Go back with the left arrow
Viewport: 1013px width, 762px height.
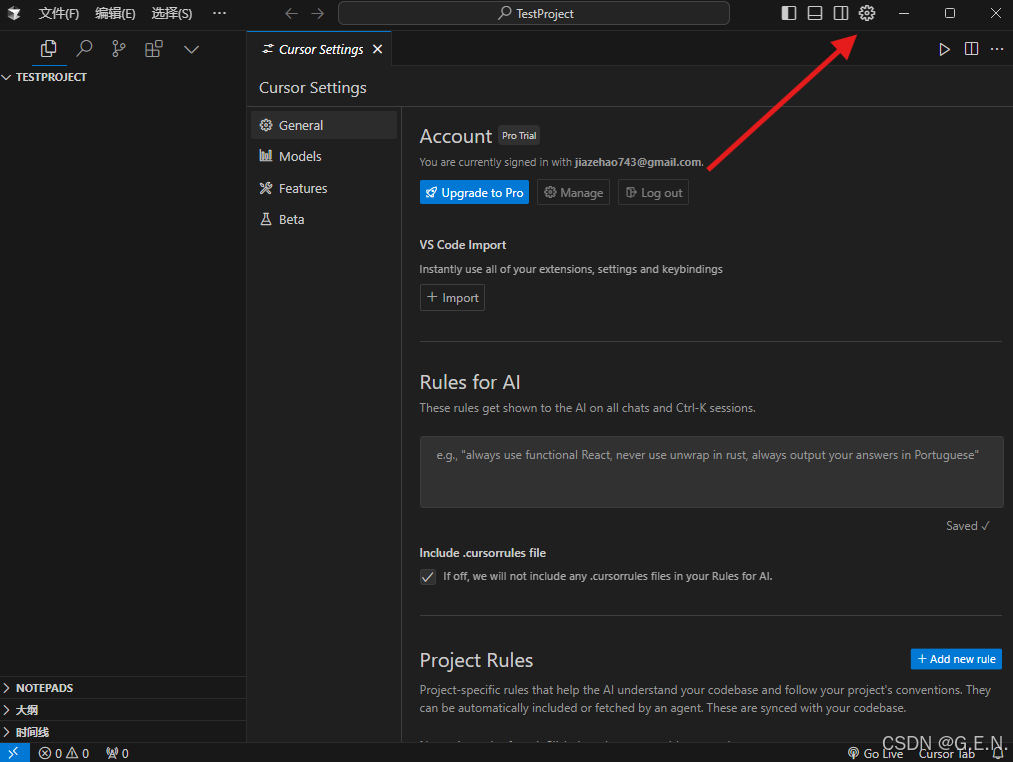click(x=291, y=14)
